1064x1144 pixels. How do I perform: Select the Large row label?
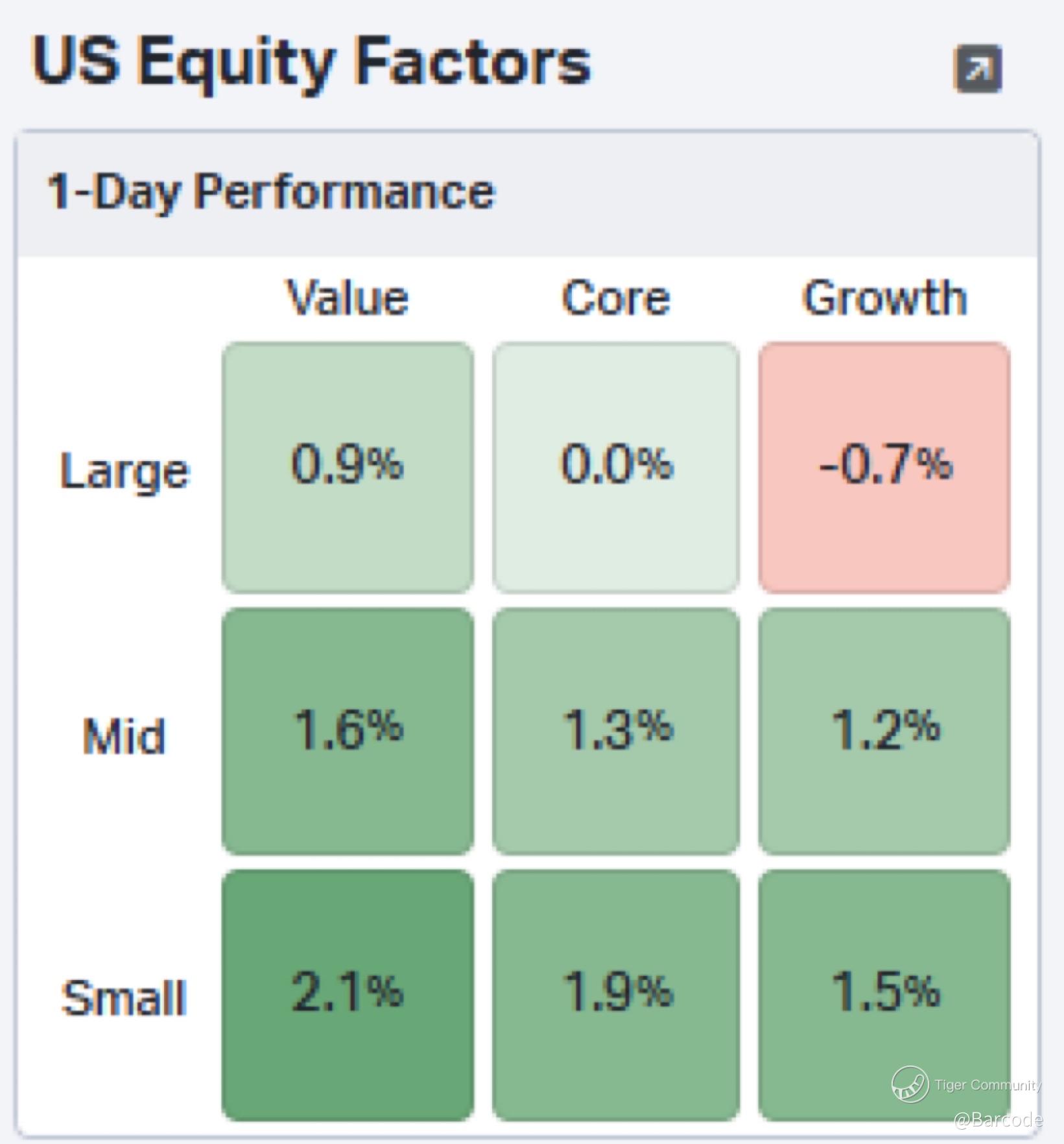click(124, 471)
